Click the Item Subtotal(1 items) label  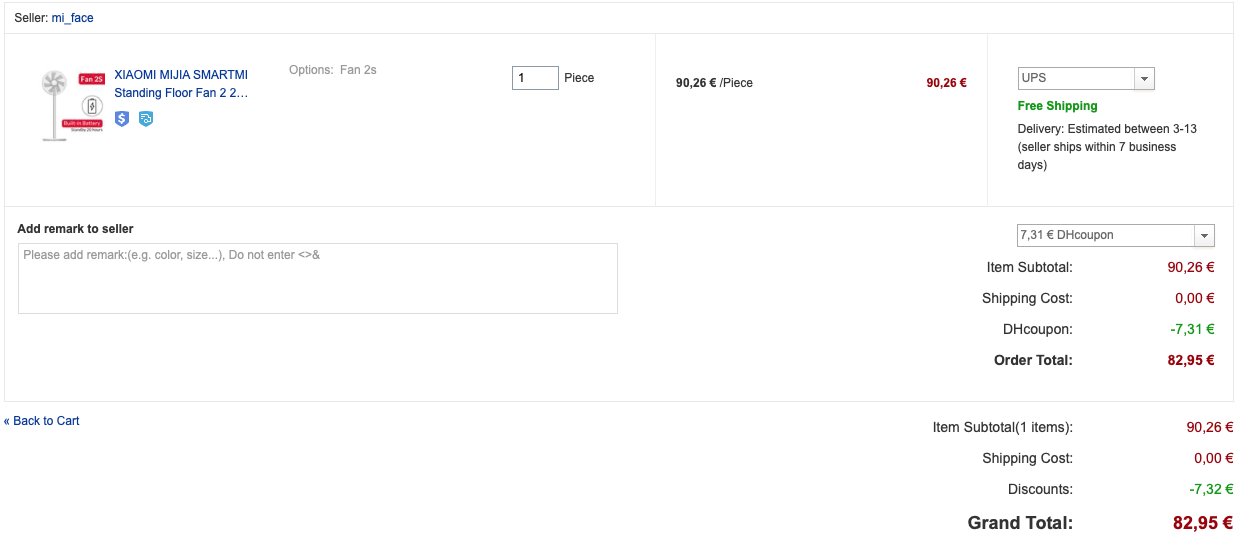[x=1002, y=427]
